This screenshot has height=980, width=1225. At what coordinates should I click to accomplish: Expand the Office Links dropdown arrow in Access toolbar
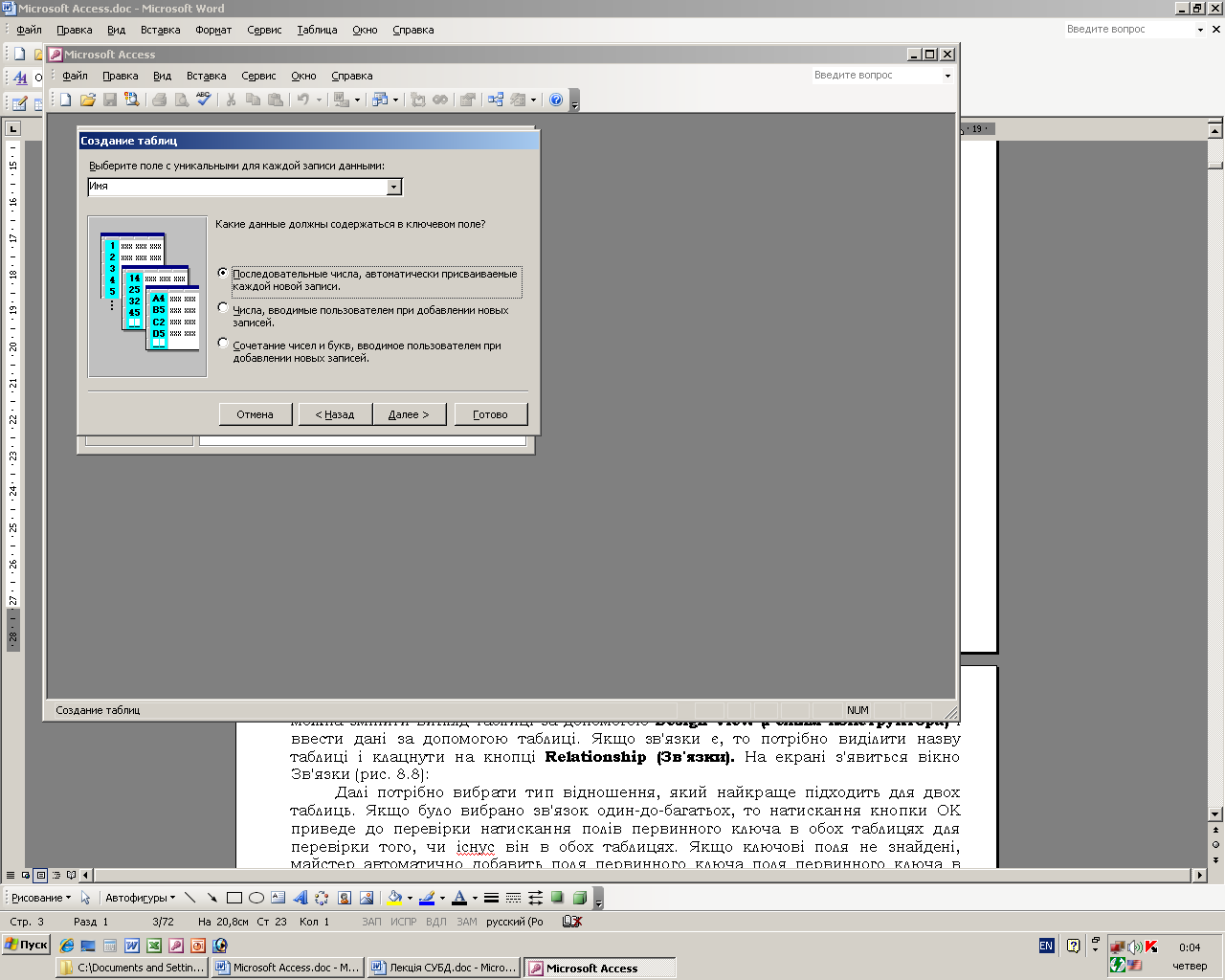pos(357,100)
